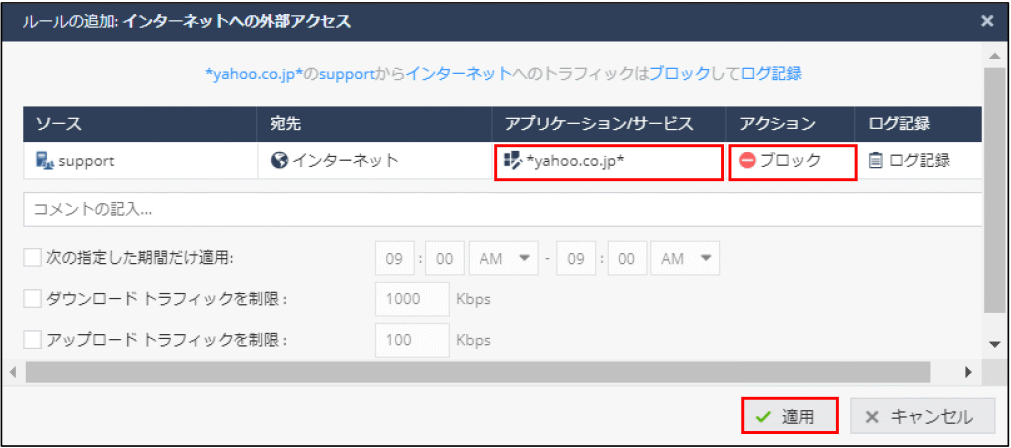Enable 次の指定した期間だけ適用 checkbox
Image resolution: width=1011 pixels, height=448 pixels.
pos(33,258)
